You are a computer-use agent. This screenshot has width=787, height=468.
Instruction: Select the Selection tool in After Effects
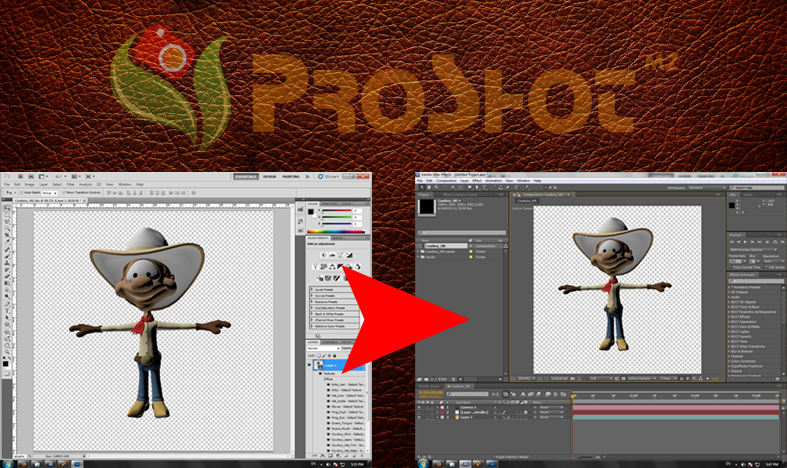[x=422, y=187]
